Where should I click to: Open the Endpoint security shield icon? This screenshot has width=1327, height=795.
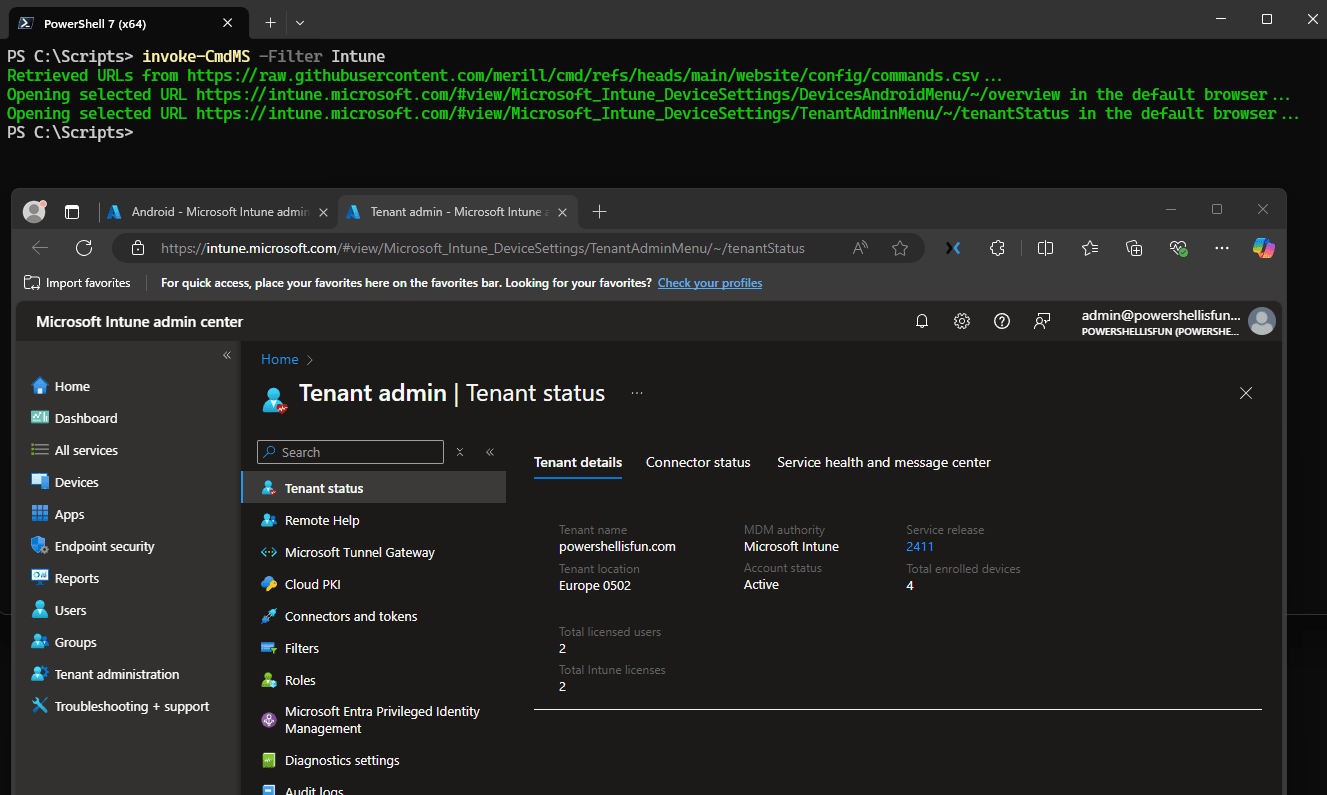[x=40, y=546]
